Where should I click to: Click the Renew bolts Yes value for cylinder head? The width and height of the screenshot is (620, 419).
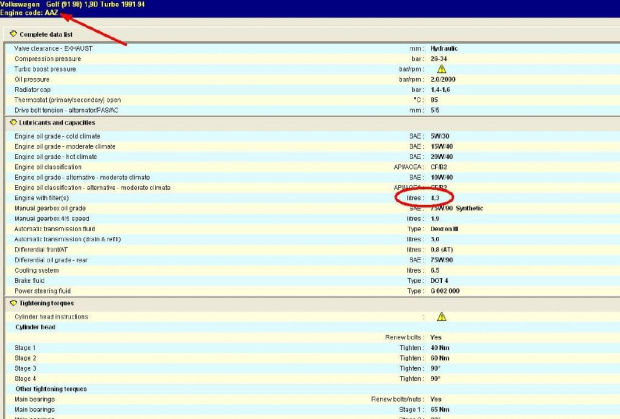436,337
